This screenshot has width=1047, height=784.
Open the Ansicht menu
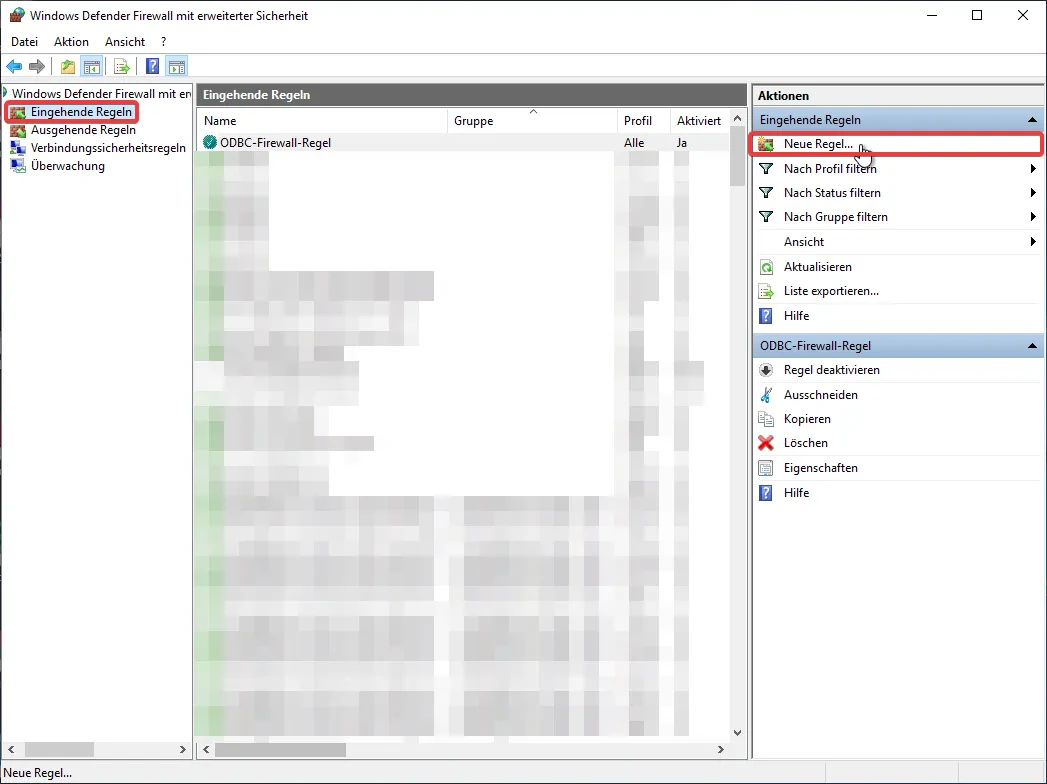[x=125, y=41]
